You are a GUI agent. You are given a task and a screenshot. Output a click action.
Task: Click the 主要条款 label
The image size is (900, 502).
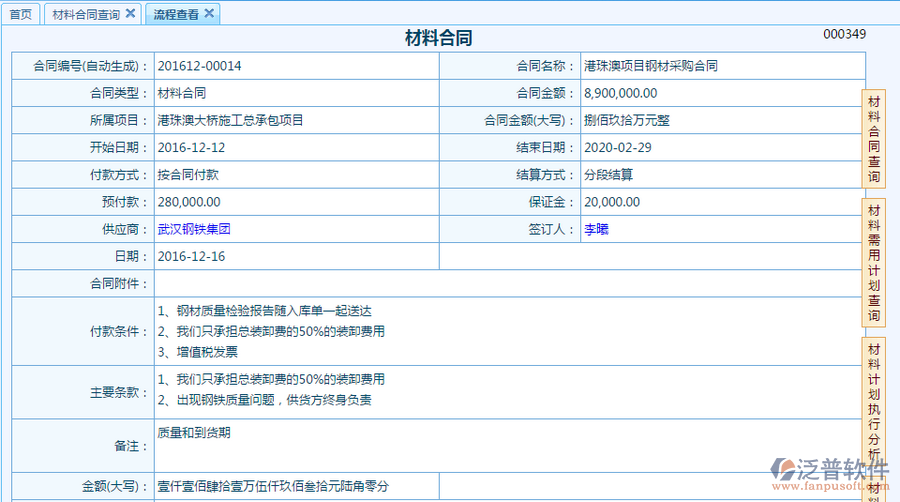coord(118,392)
